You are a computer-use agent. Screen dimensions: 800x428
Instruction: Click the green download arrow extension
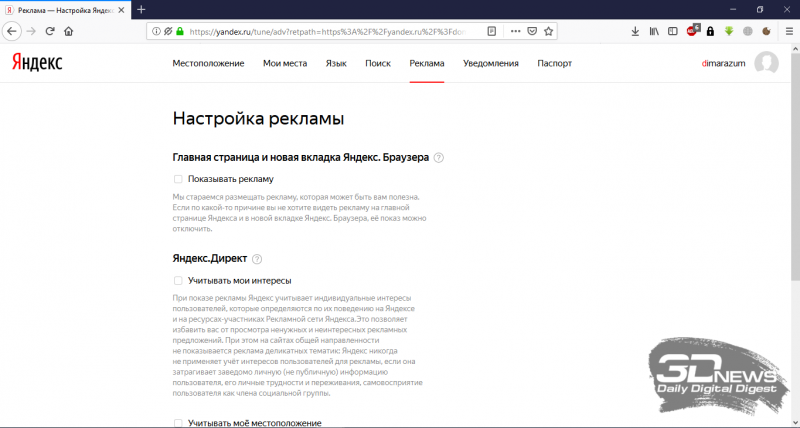[x=729, y=31]
